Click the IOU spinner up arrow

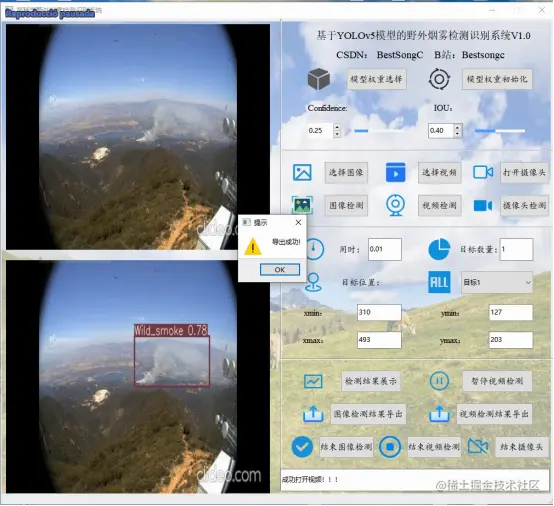click(457, 128)
